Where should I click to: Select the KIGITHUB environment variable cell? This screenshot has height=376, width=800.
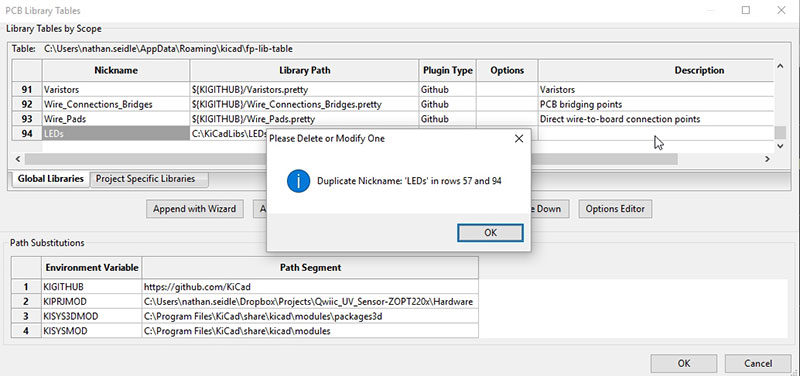click(x=92, y=287)
